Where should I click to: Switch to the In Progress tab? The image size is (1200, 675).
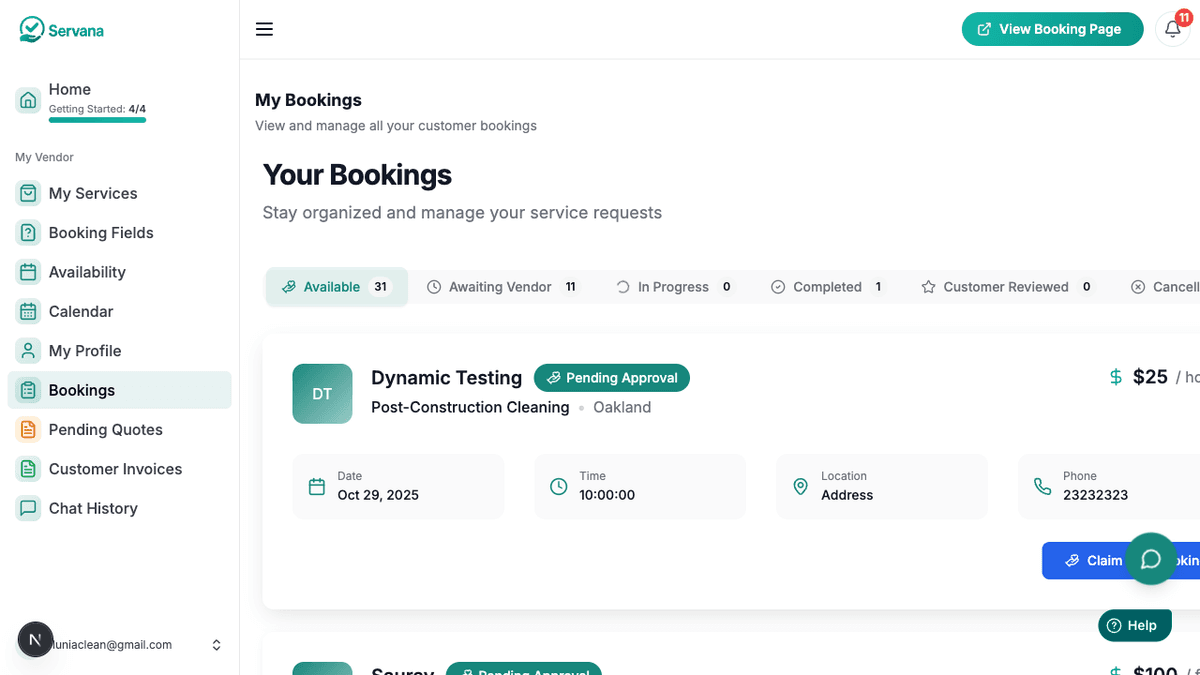point(675,287)
